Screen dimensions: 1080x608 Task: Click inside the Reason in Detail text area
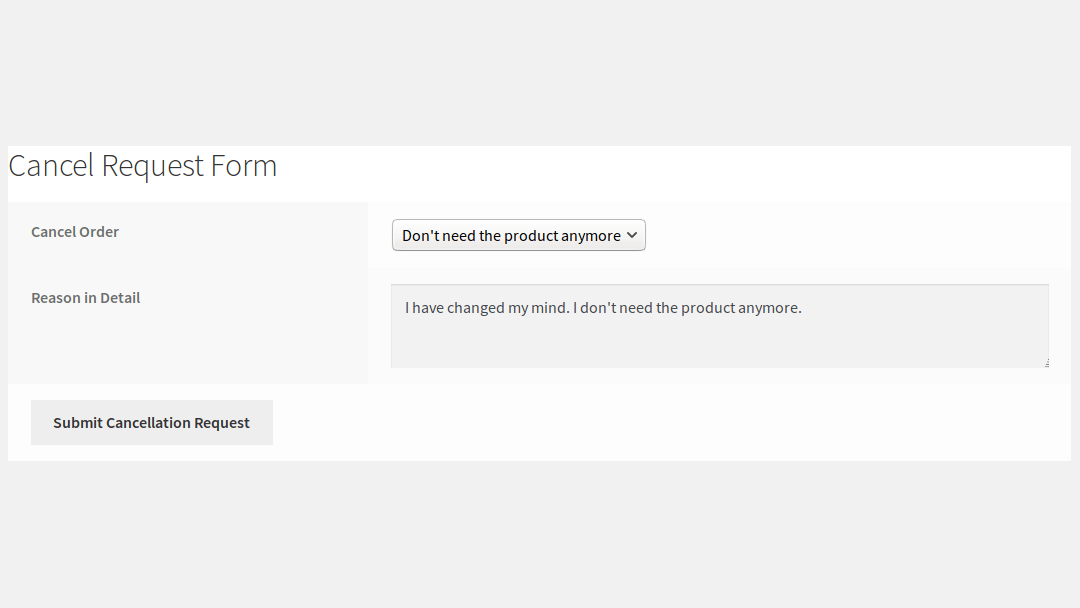coord(720,330)
